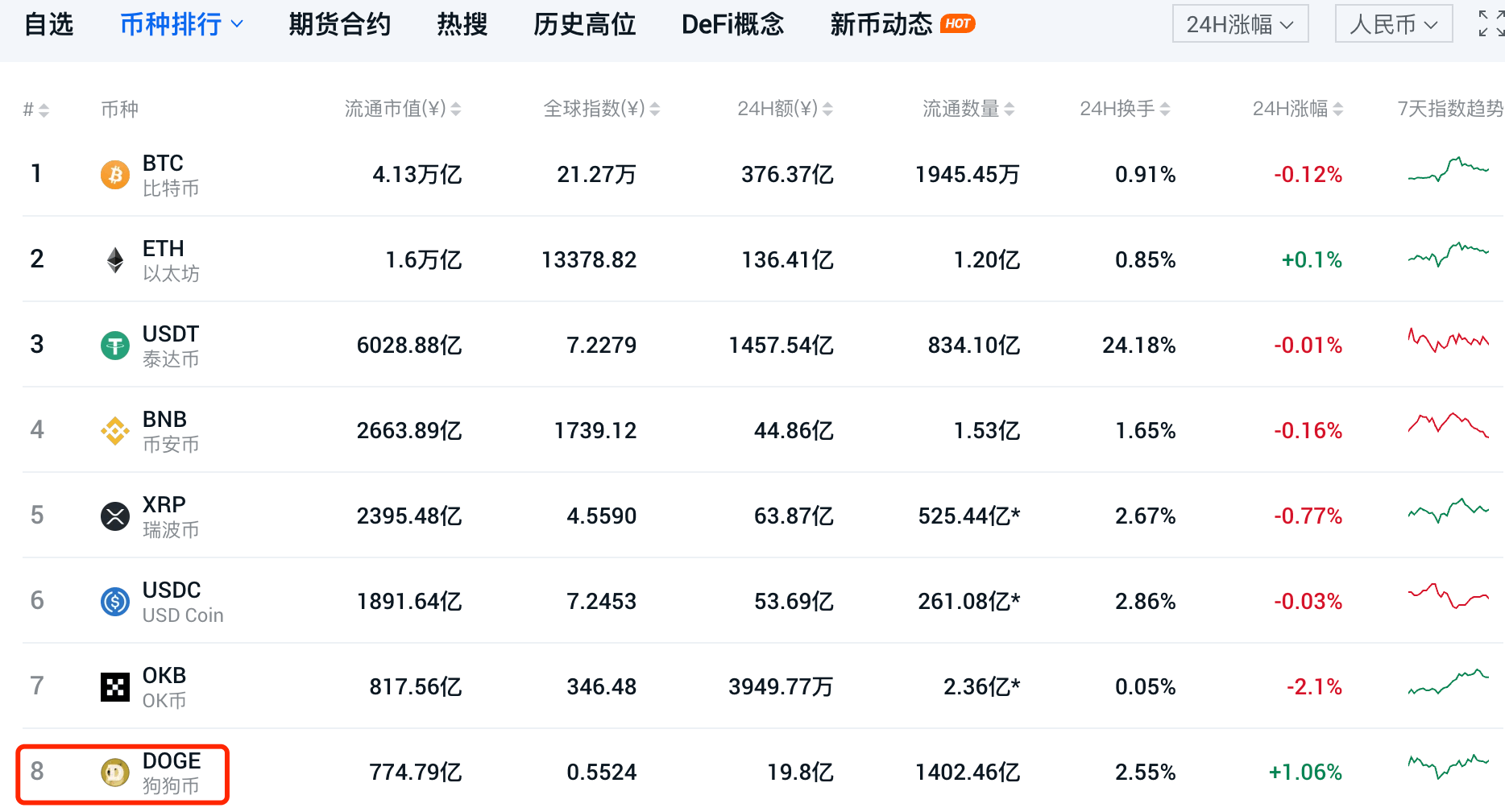This screenshot has width=1505, height=812.
Task: Open the 新币动态 HOT link
Action: tap(902, 24)
